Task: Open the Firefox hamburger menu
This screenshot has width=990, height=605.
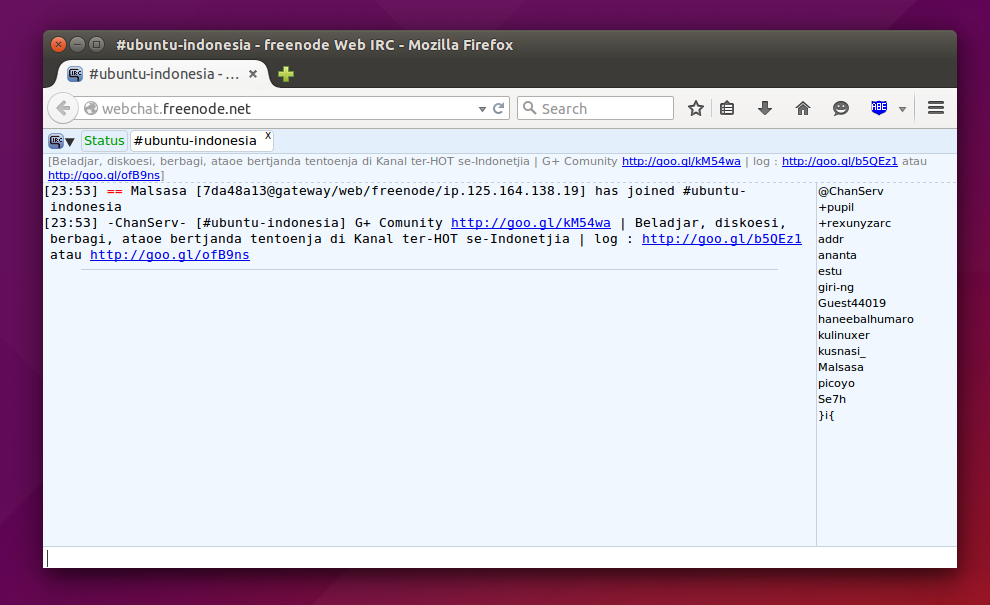Action: click(x=935, y=108)
